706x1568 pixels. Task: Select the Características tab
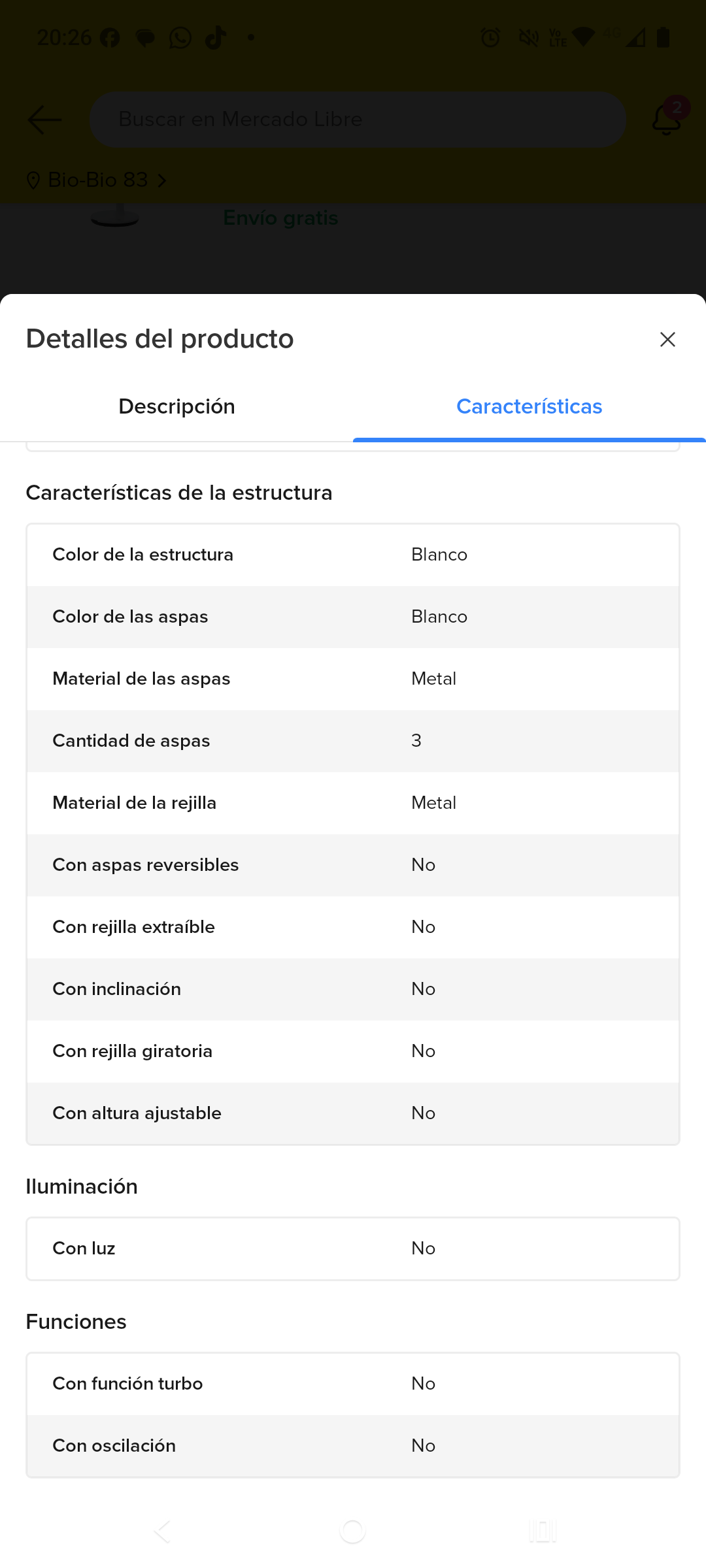[x=529, y=406]
